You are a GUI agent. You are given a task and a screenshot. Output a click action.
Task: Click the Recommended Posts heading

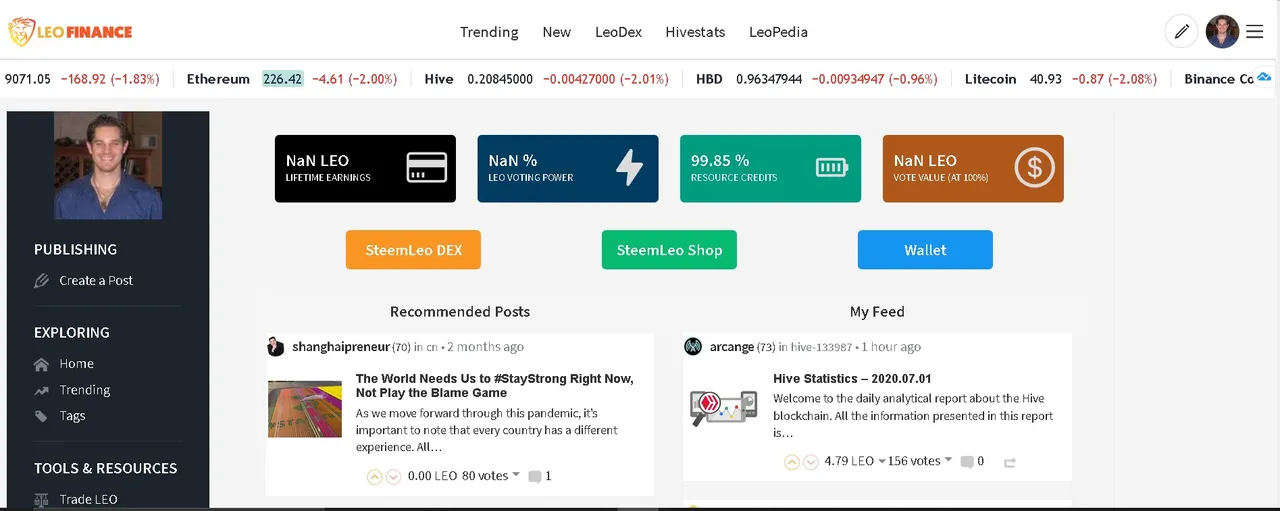point(460,312)
